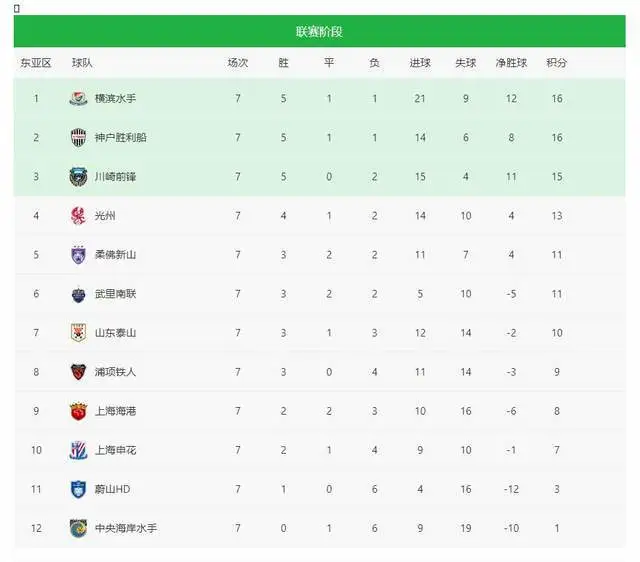The image size is (640, 562).
Task: Click the 武里南联 team badge
Action: point(78,294)
